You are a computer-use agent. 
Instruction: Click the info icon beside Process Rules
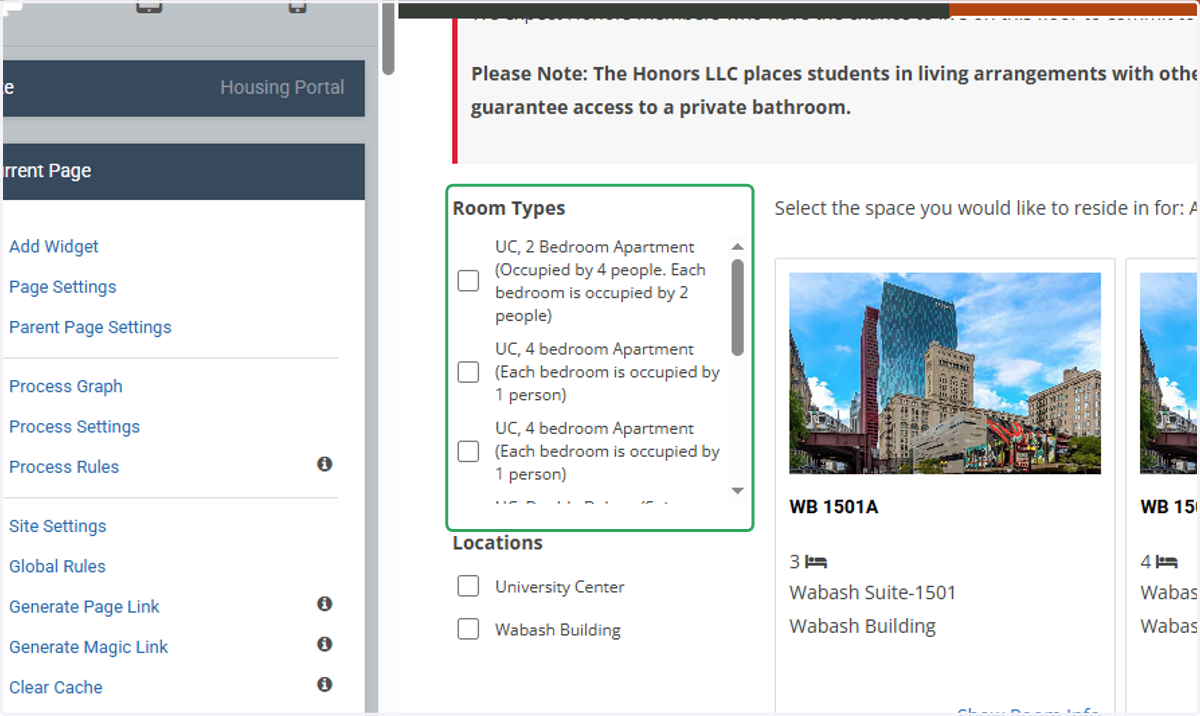point(324,464)
